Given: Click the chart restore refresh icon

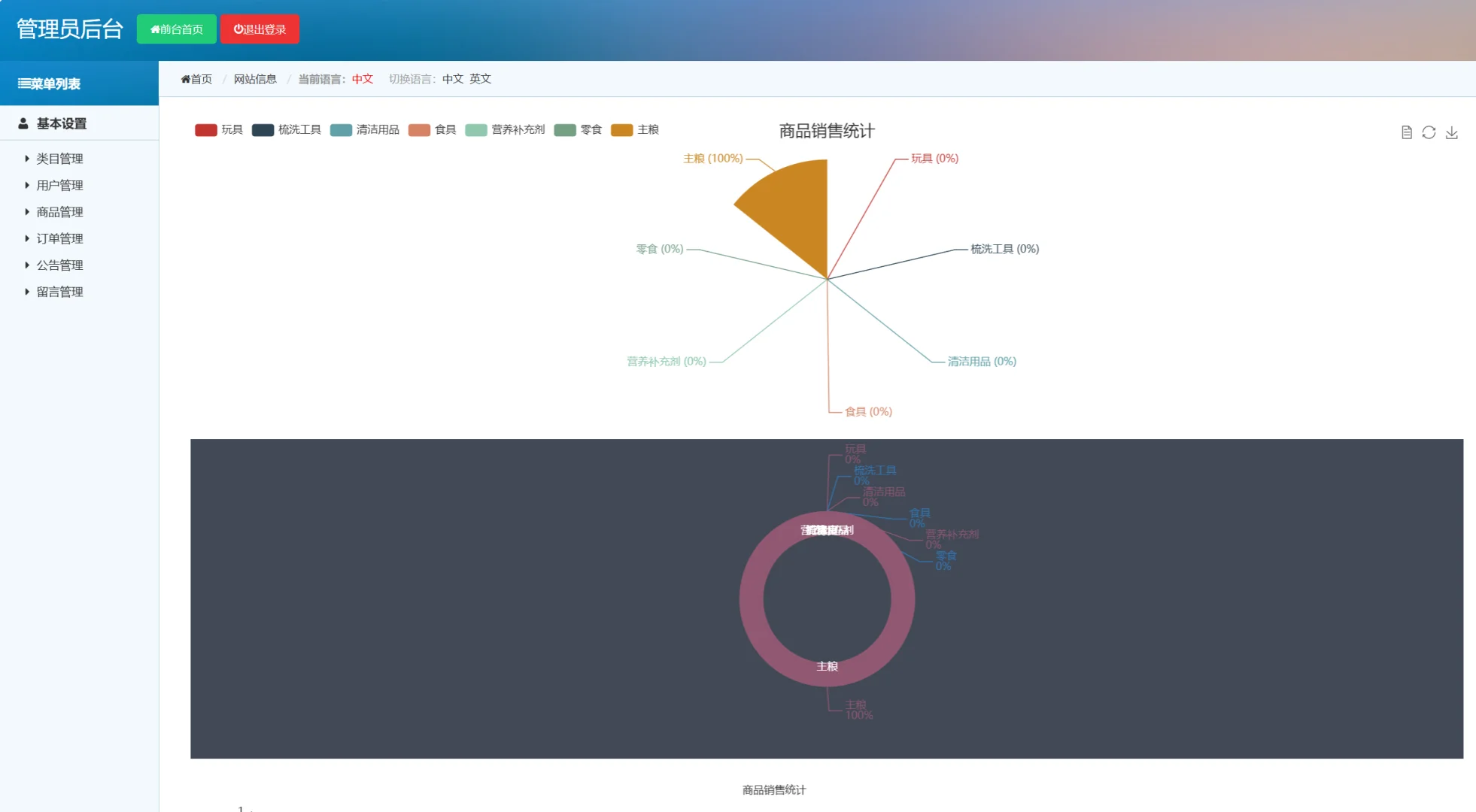Looking at the screenshot, I should click(x=1429, y=132).
